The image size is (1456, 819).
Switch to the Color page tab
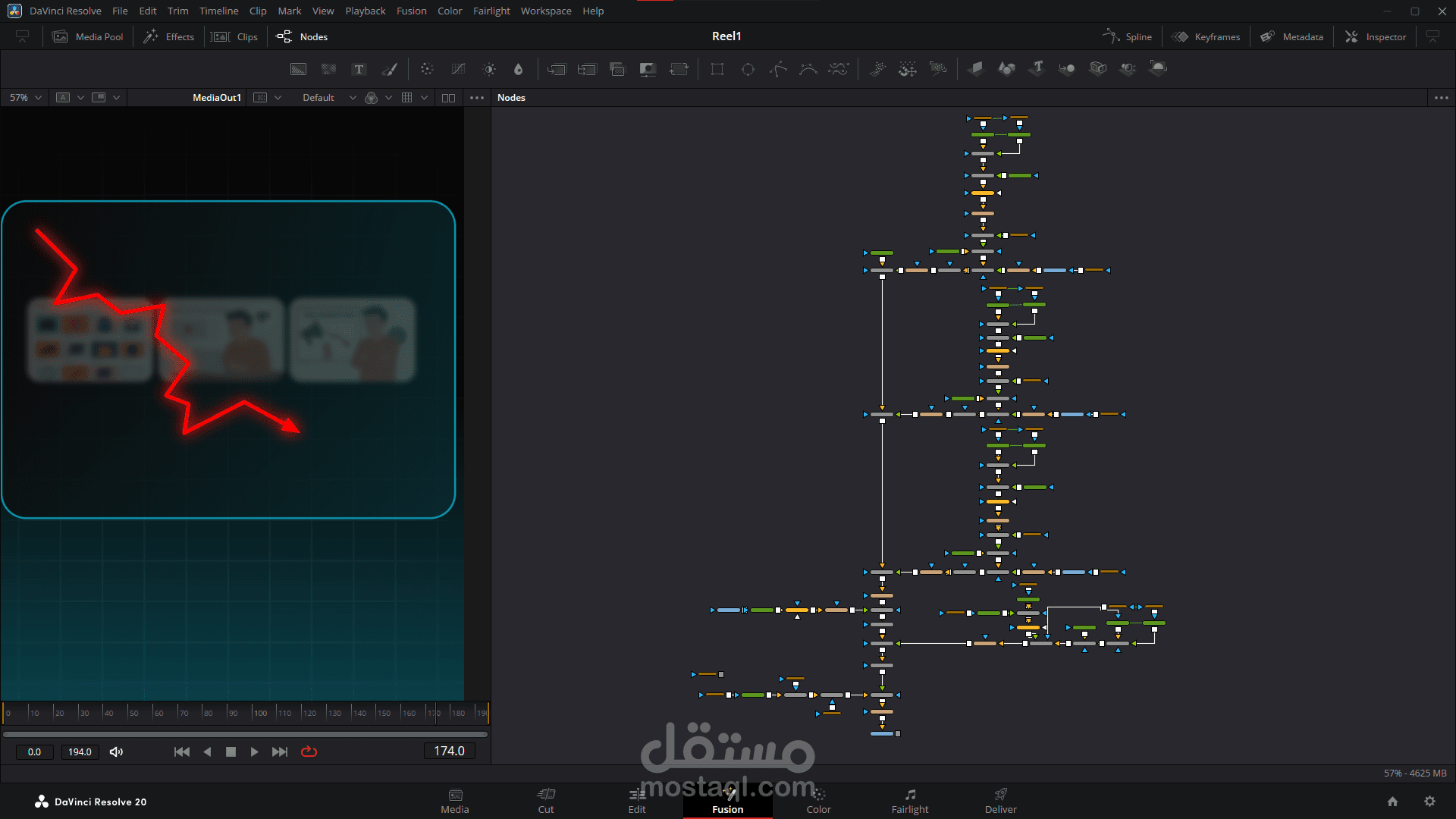[818, 801]
